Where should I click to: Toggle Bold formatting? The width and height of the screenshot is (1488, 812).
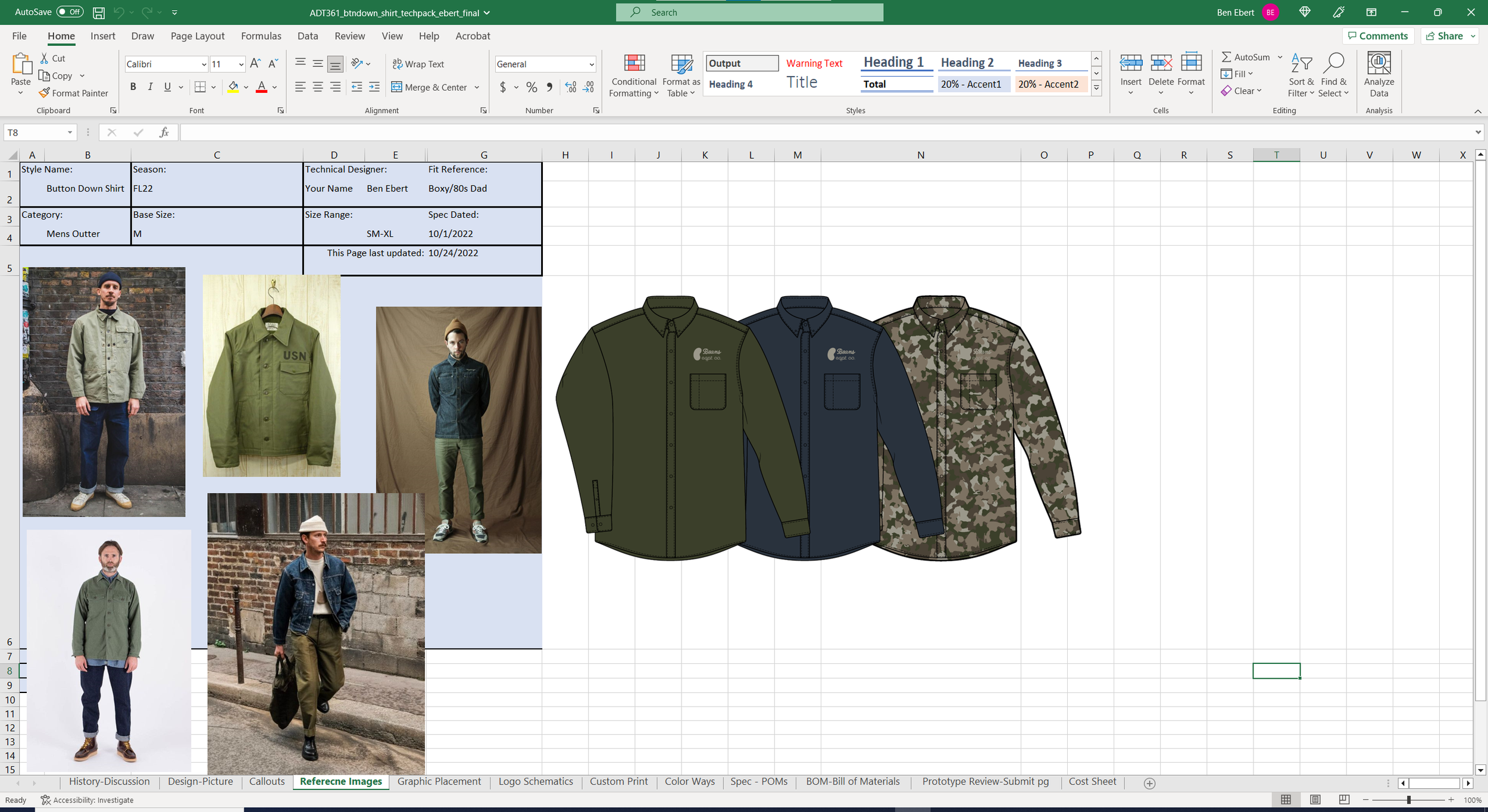tap(133, 87)
